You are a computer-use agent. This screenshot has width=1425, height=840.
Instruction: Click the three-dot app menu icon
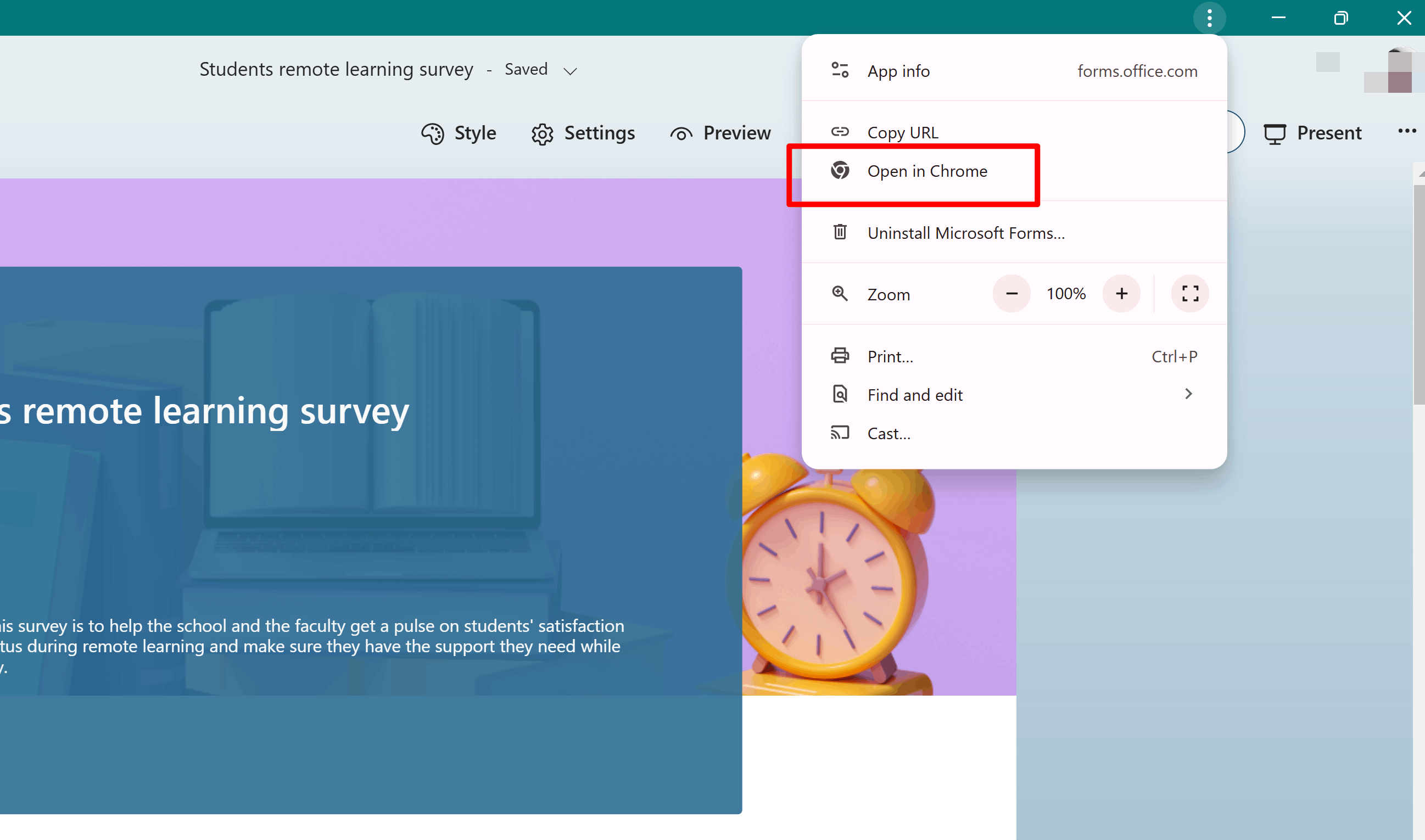click(1209, 18)
